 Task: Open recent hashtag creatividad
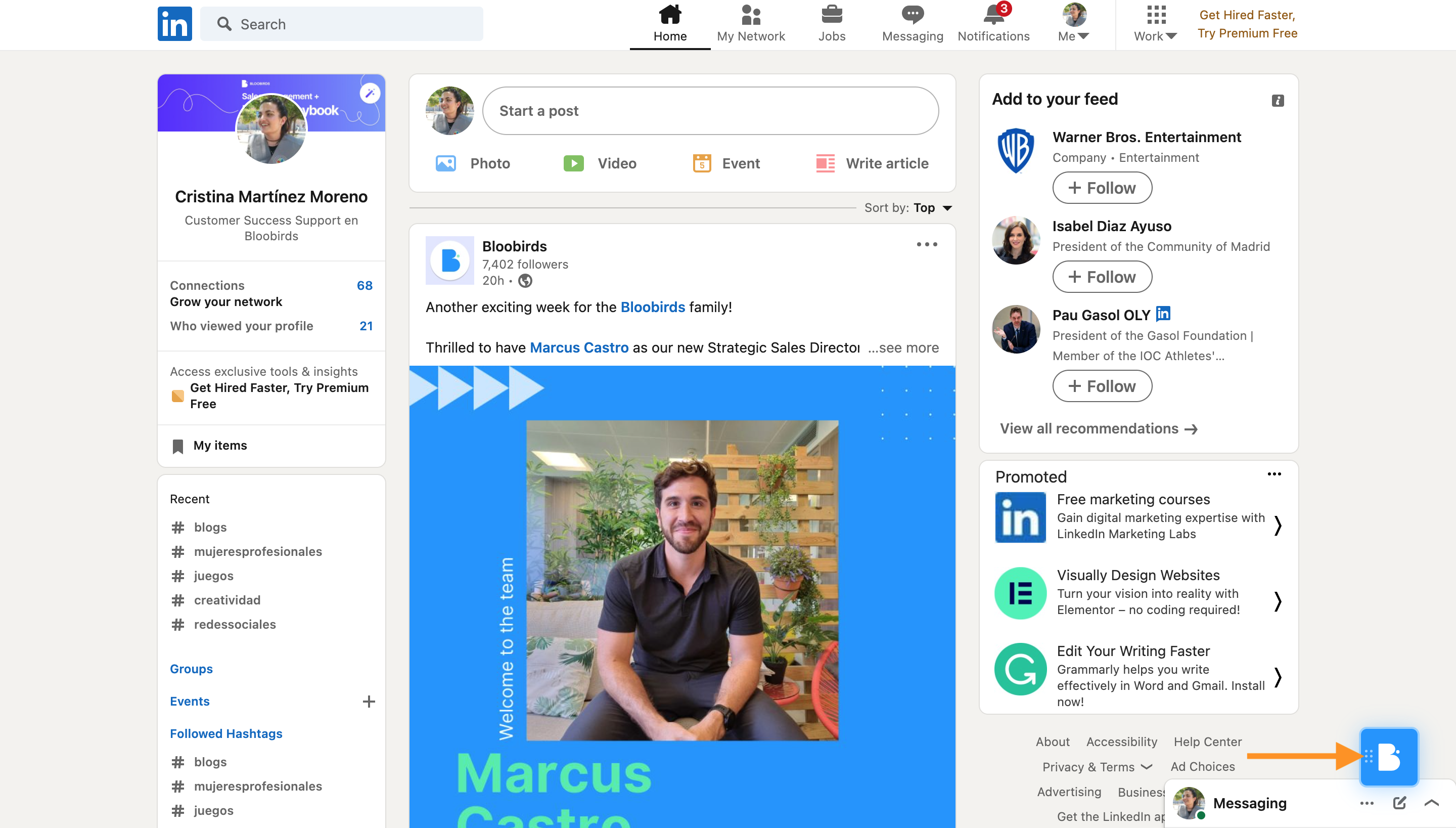coord(216,600)
